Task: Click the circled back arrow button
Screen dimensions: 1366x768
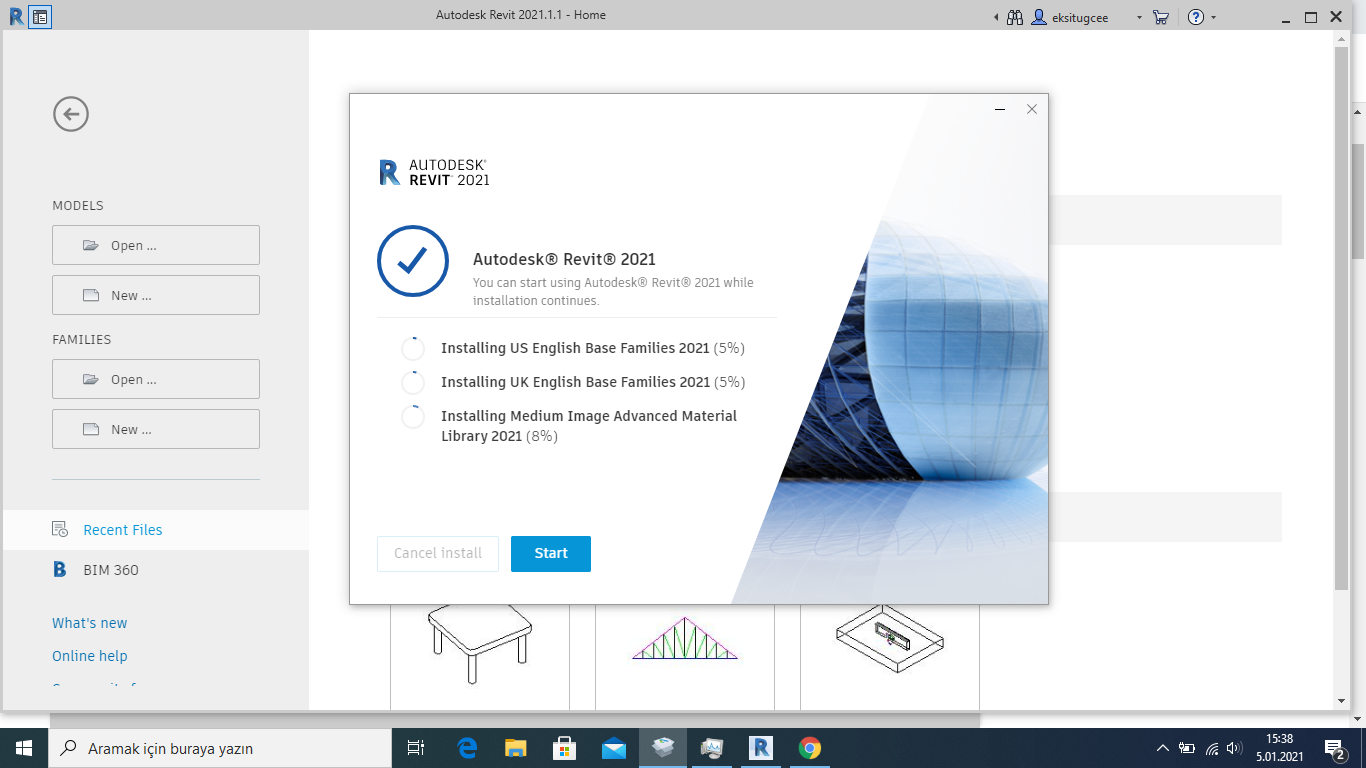Action: click(x=71, y=114)
